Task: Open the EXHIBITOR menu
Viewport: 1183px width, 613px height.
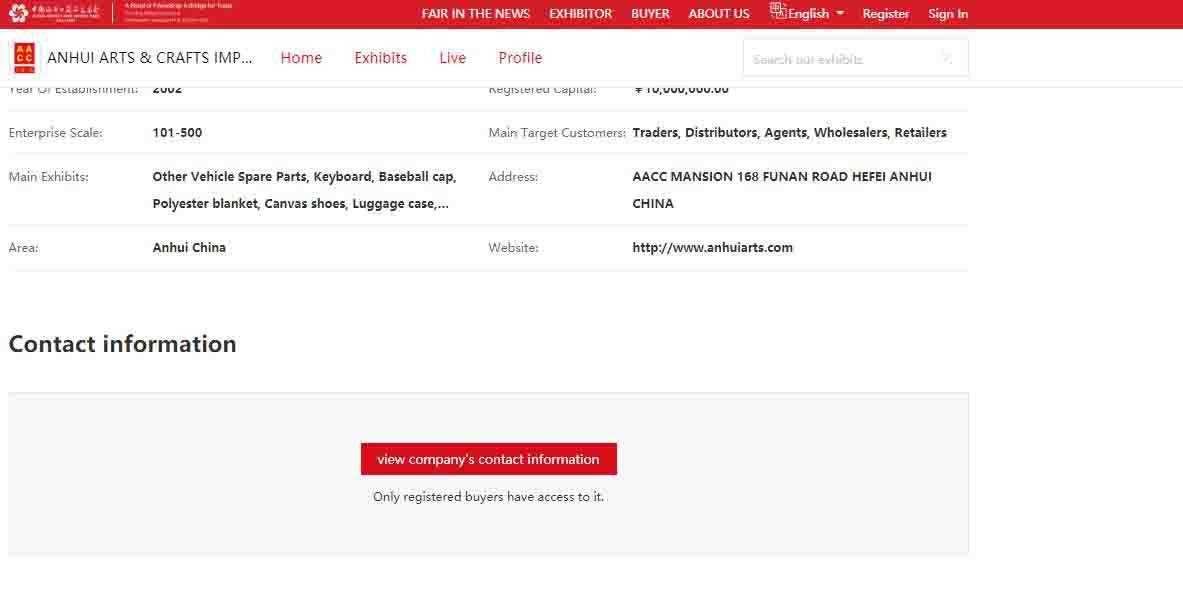Action: coord(580,14)
